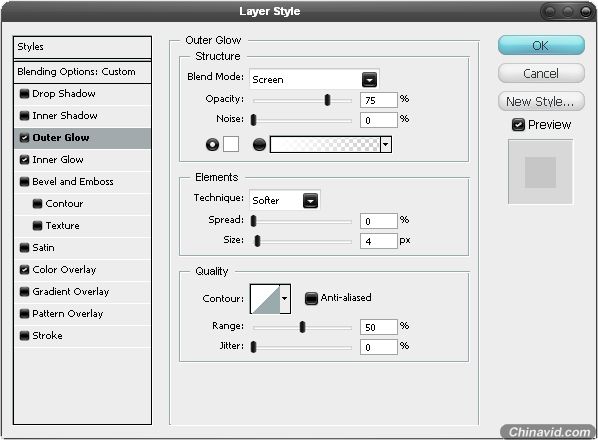Click the OK button
Viewport: 598px width, 440px height.
click(541, 46)
